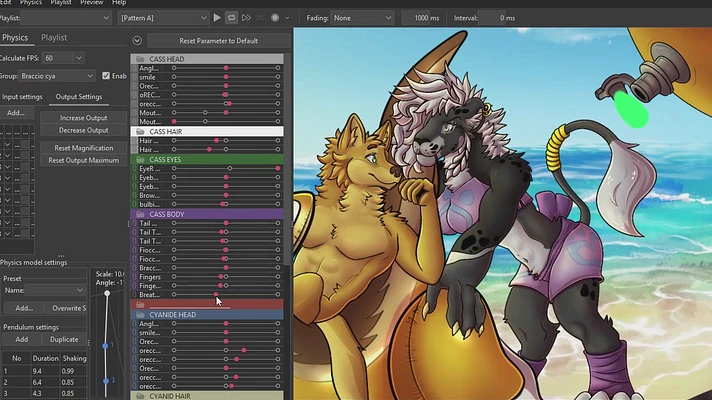This screenshot has height=400, width=712.
Task: Switch to the Input settings tab
Action: pyautogui.click(x=22, y=97)
